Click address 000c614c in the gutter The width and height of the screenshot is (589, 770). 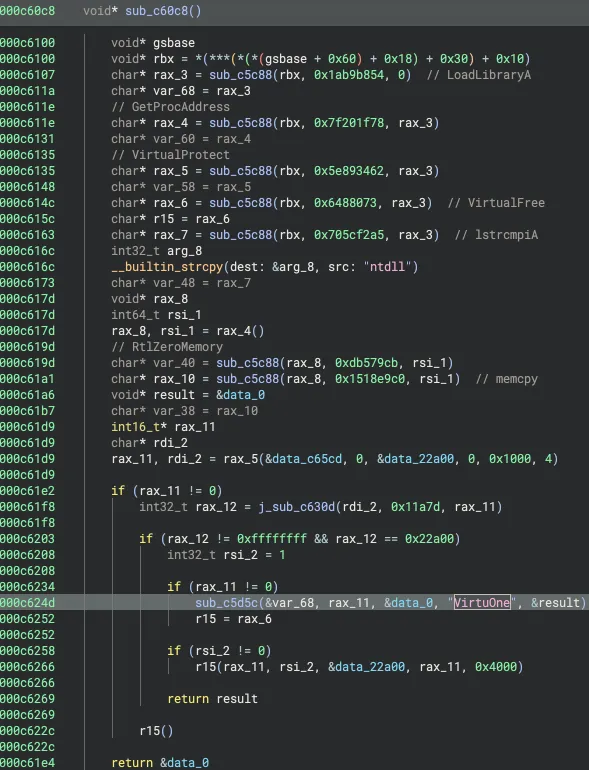(x=28, y=203)
